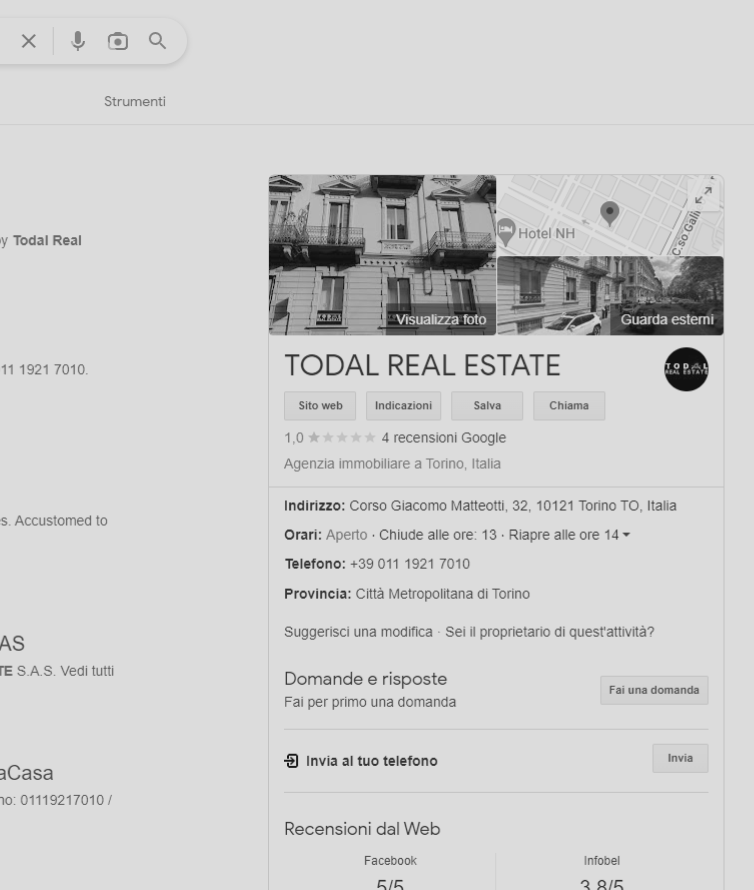Click the magnifying glass search icon
754x890 pixels.
(157, 41)
